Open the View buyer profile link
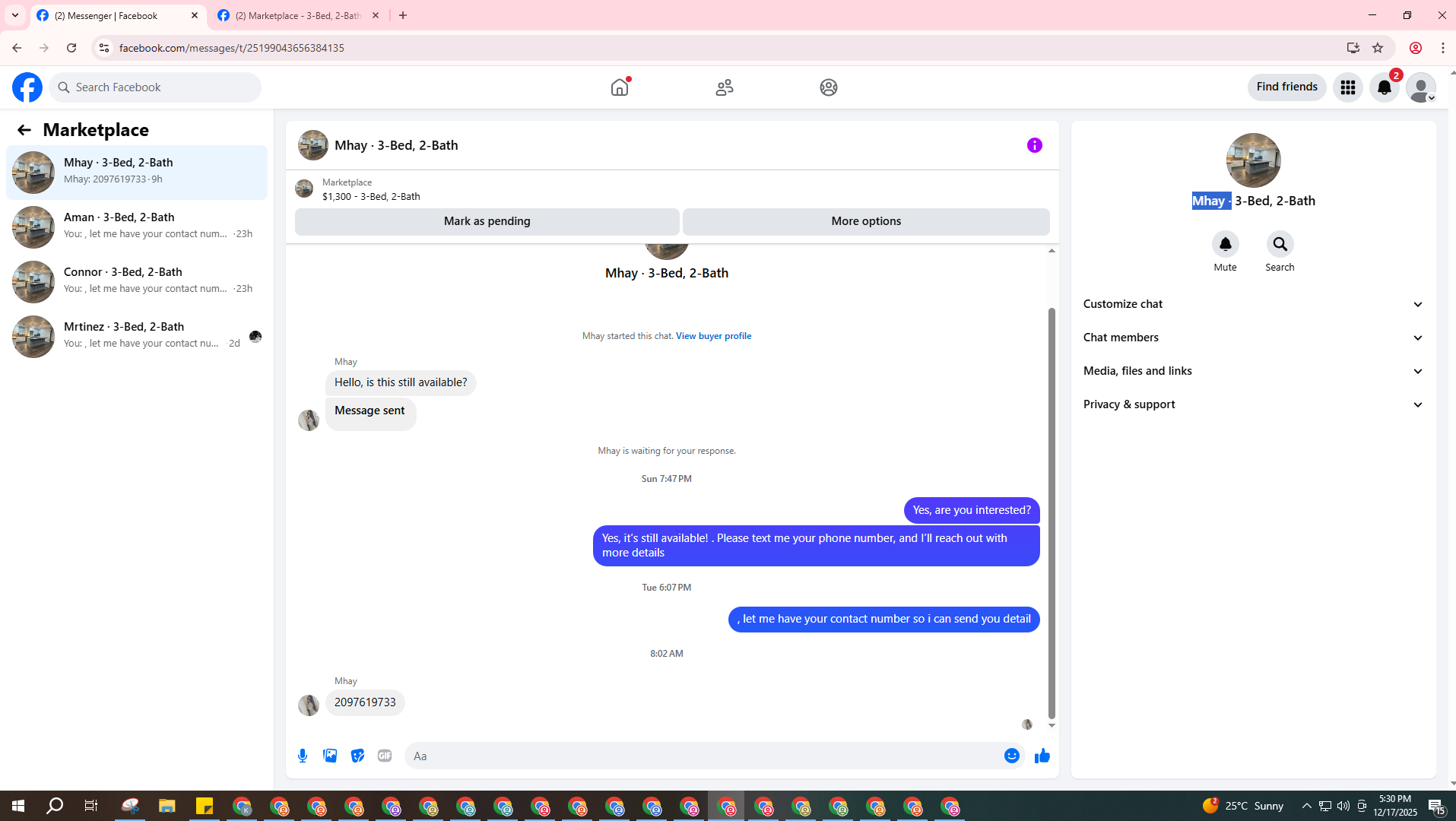Image resolution: width=1456 pixels, height=821 pixels. [713, 336]
